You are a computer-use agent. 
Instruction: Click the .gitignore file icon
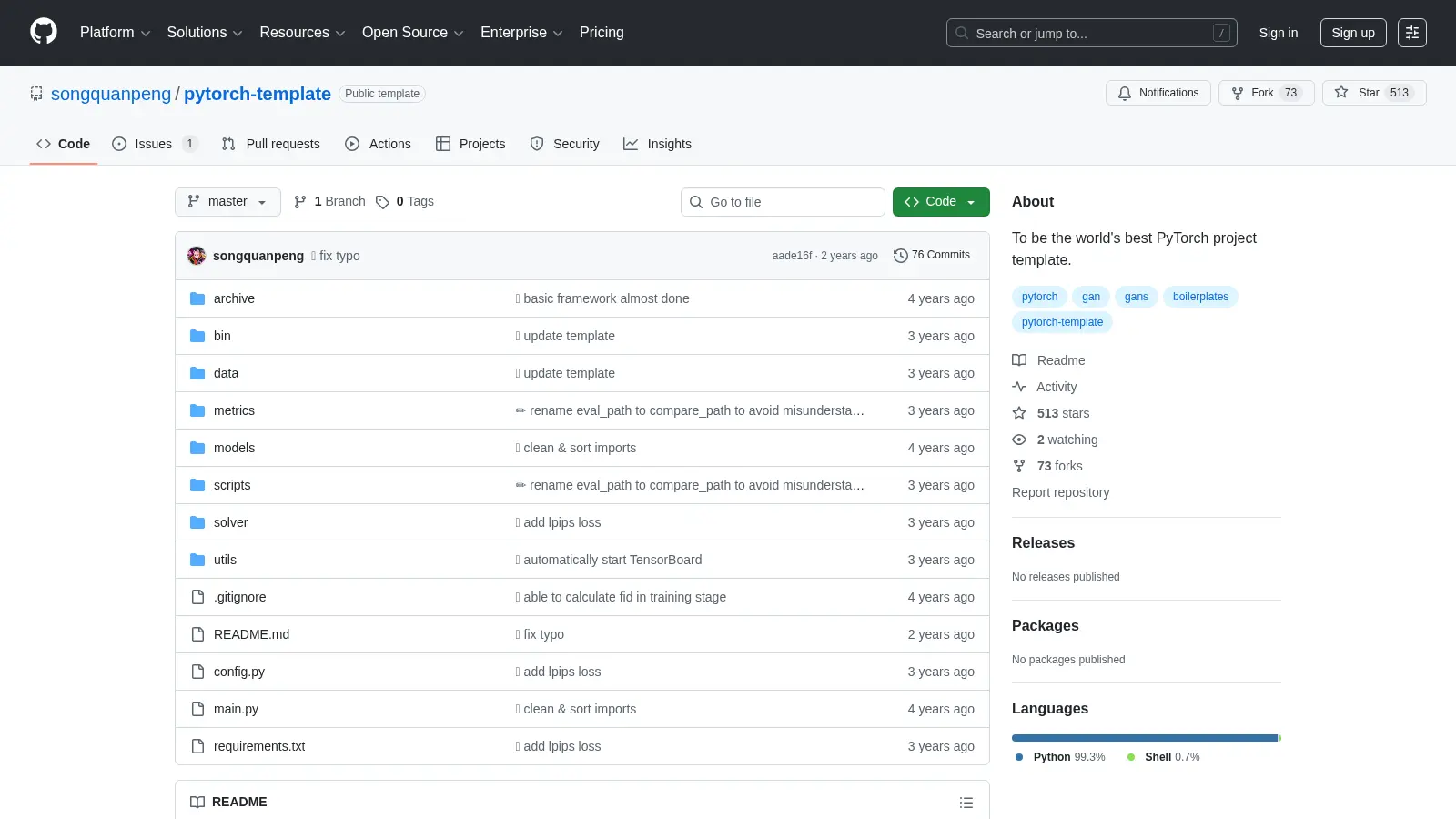(197, 597)
